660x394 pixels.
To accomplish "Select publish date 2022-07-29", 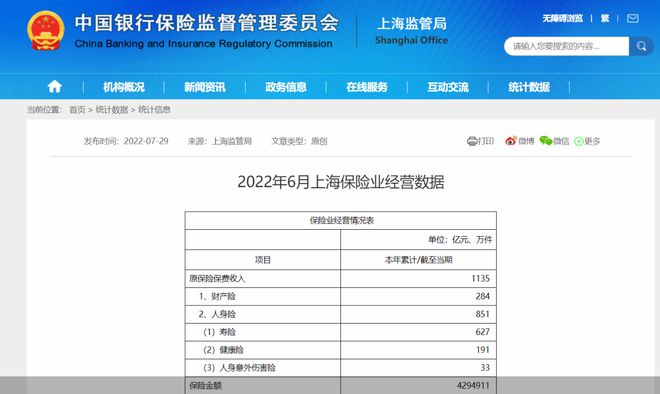I will pyautogui.click(x=146, y=141).
